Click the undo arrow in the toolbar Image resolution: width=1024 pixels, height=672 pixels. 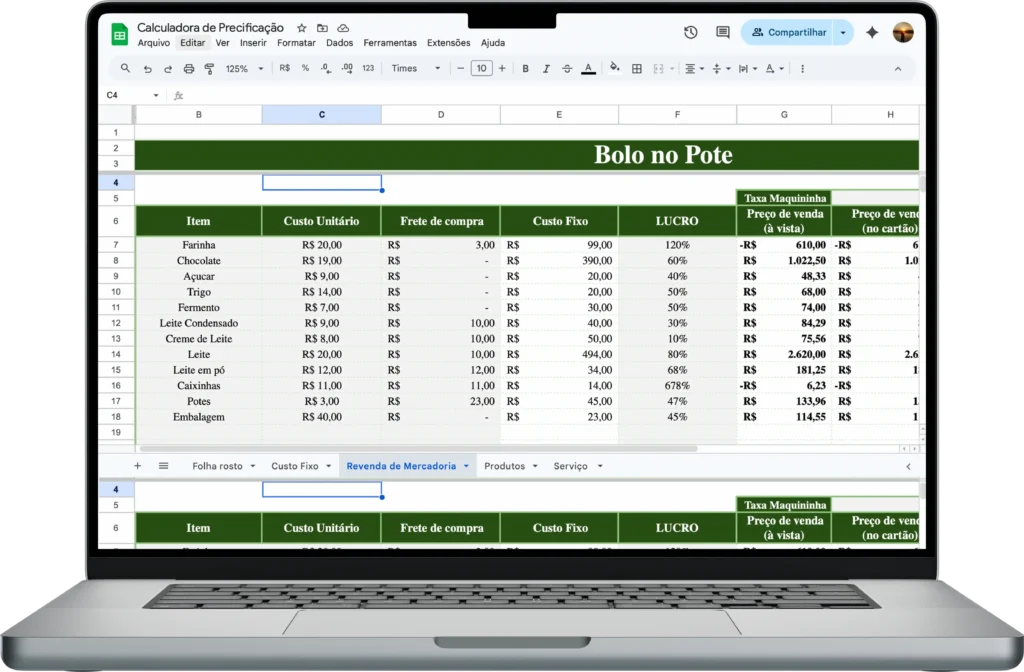click(148, 69)
